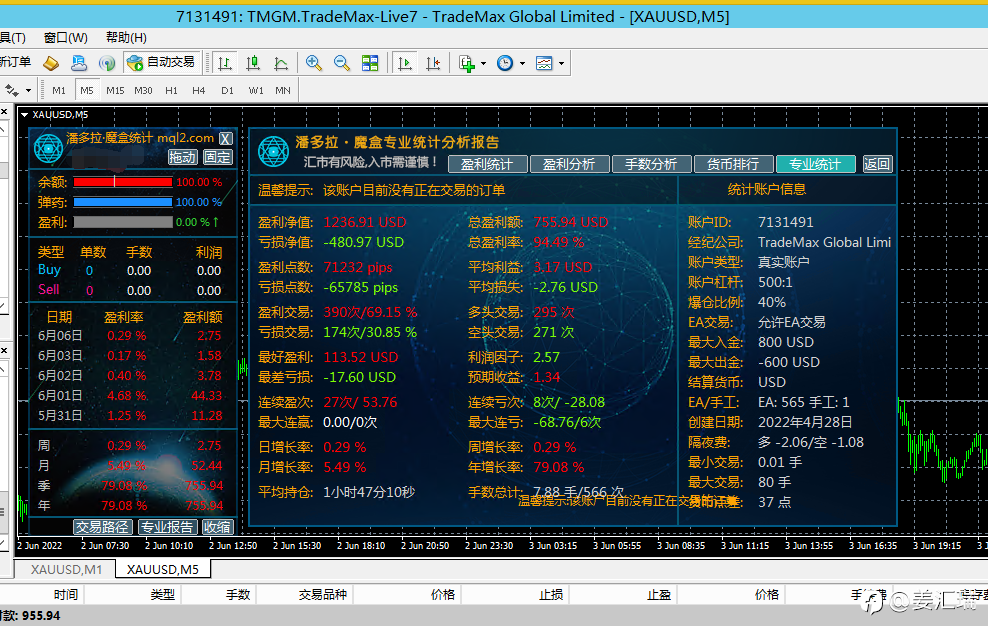The height and width of the screenshot is (641, 988).
Task: Click the blue 弹药 ammo bar
Action: tap(123, 202)
